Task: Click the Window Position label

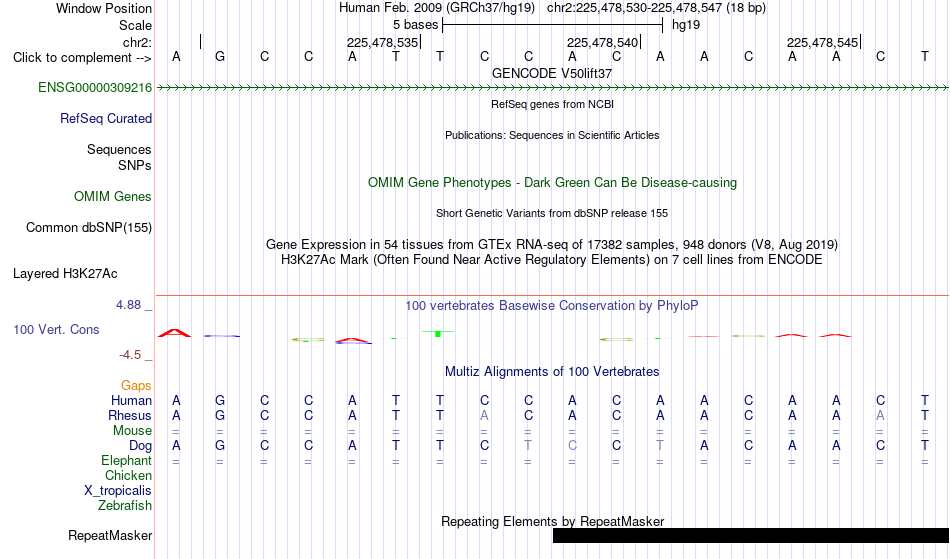Action: (x=104, y=8)
